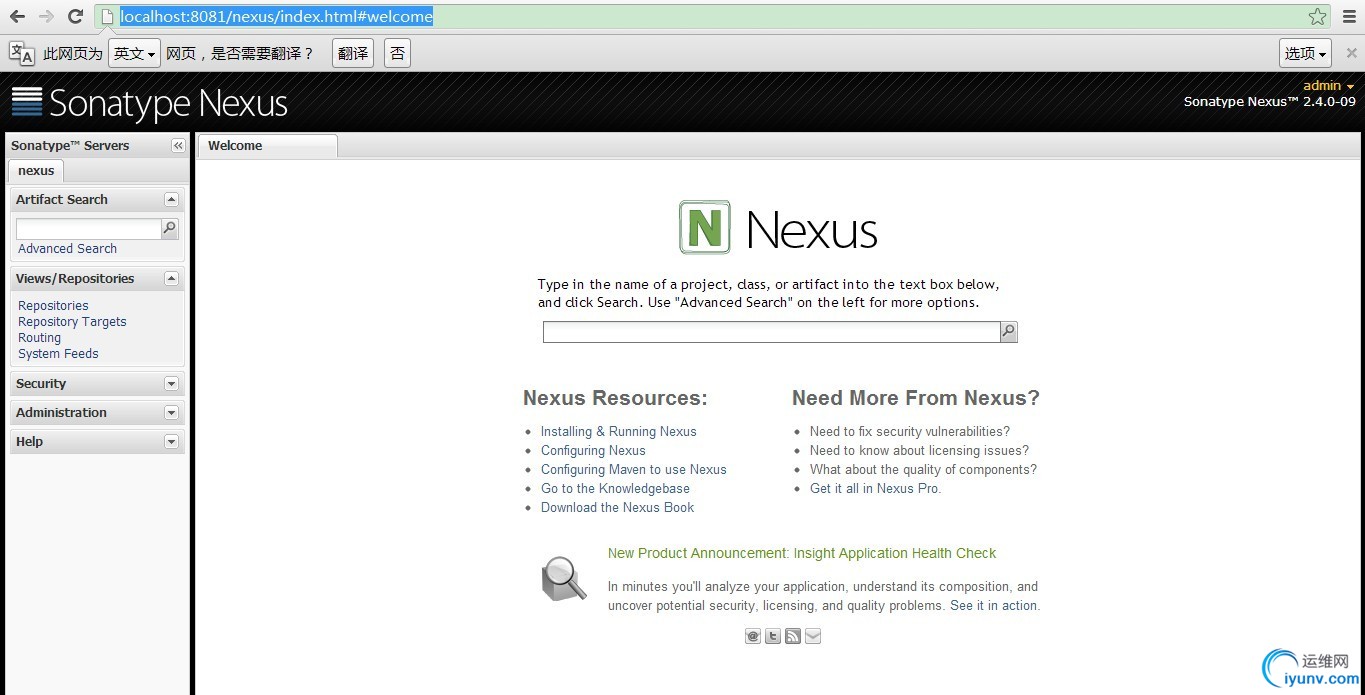Image resolution: width=1365 pixels, height=695 pixels.
Task: Click the Artifact Search text box
Action: point(89,229)
